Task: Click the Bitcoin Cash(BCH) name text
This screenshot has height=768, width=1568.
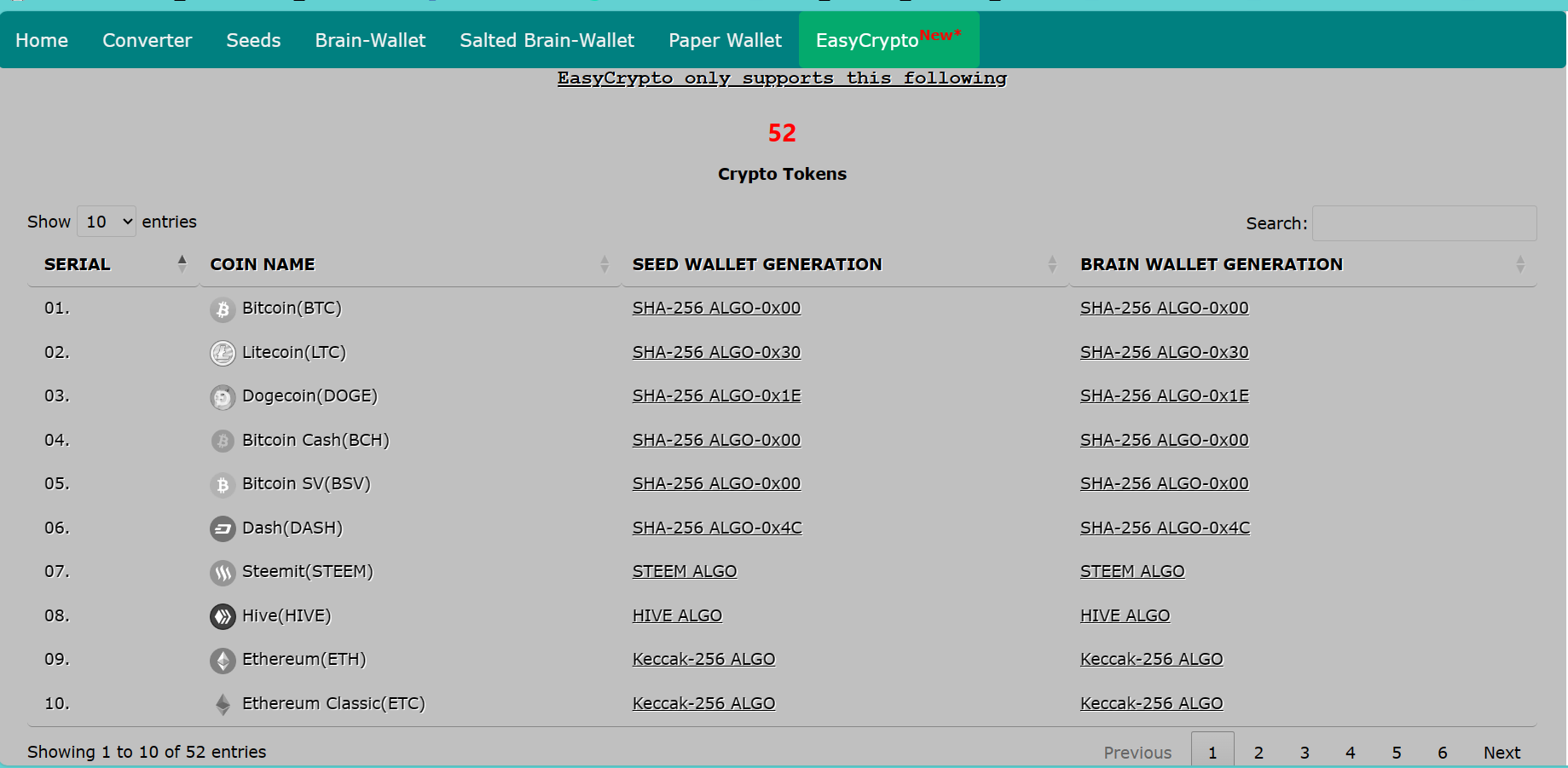Action: (315, 440)
